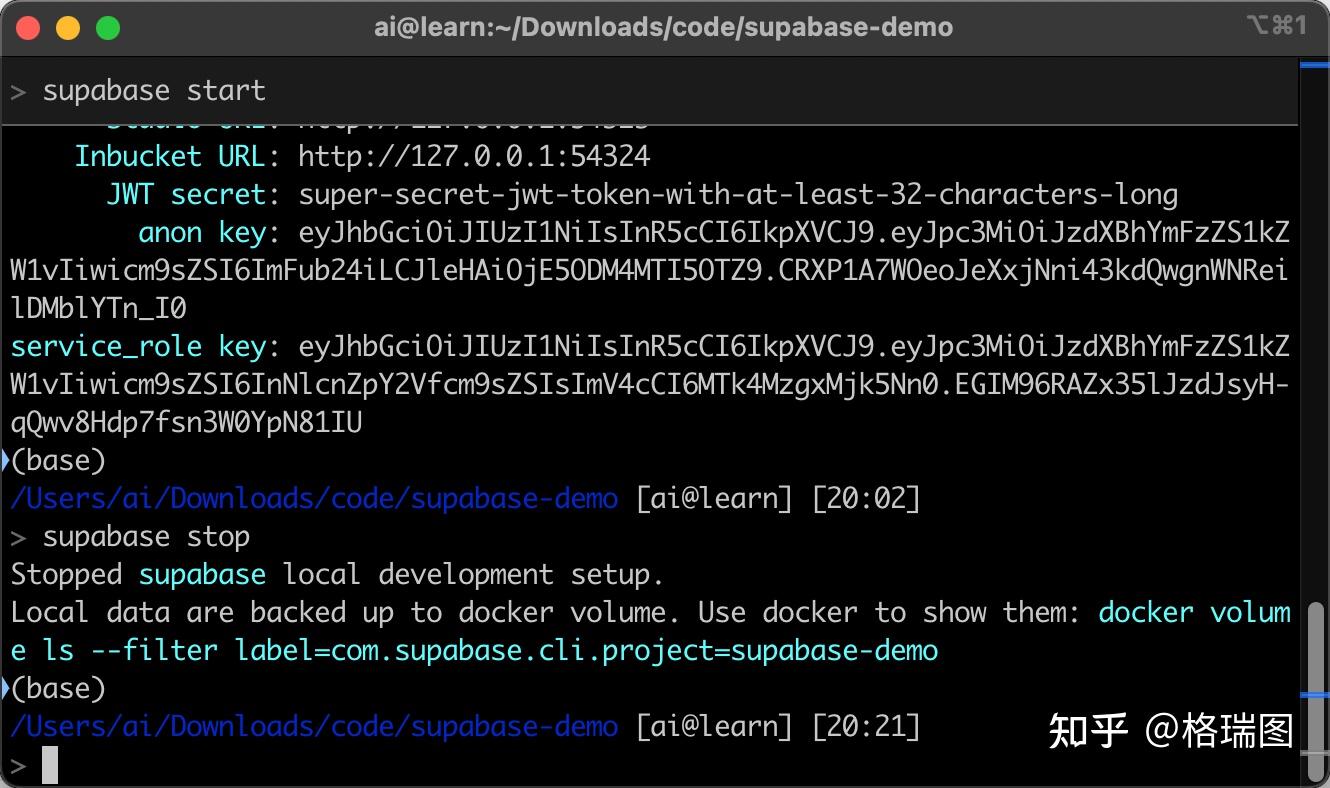This screenshot has height=788, width=1330.
Task: Click the green full-screen window button
Action: 108,28
